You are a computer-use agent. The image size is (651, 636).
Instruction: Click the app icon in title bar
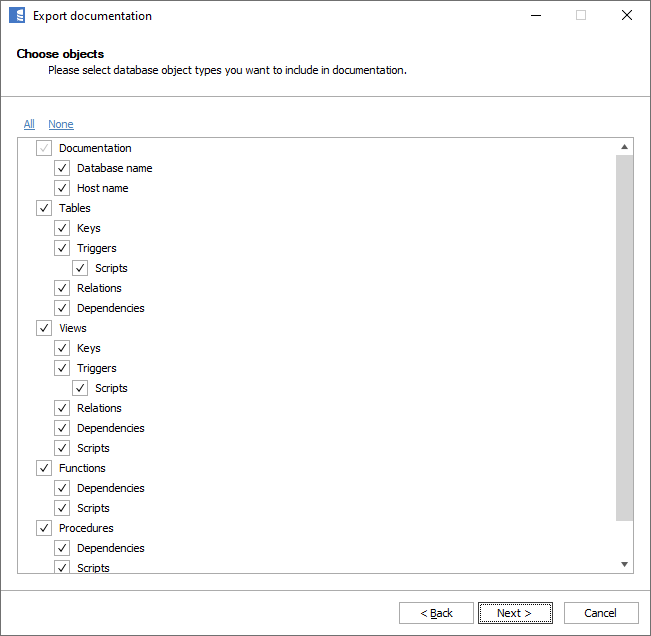pyautogui.click(x=16, y=16)
